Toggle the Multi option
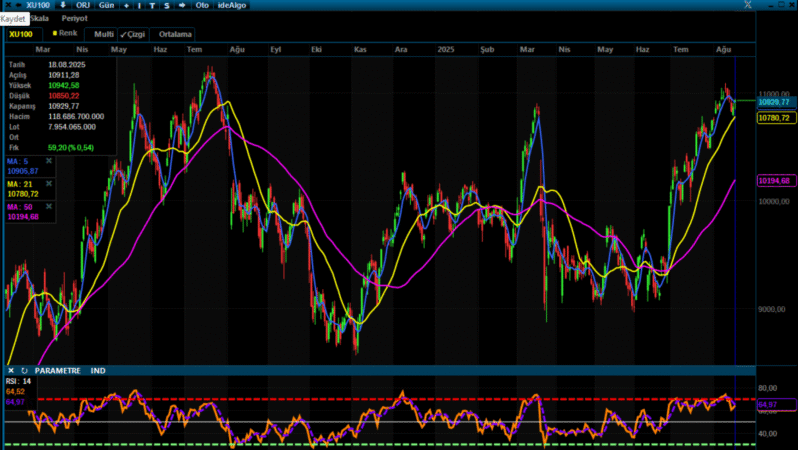The height and width of the screenshot is (450, 798). 103,34
